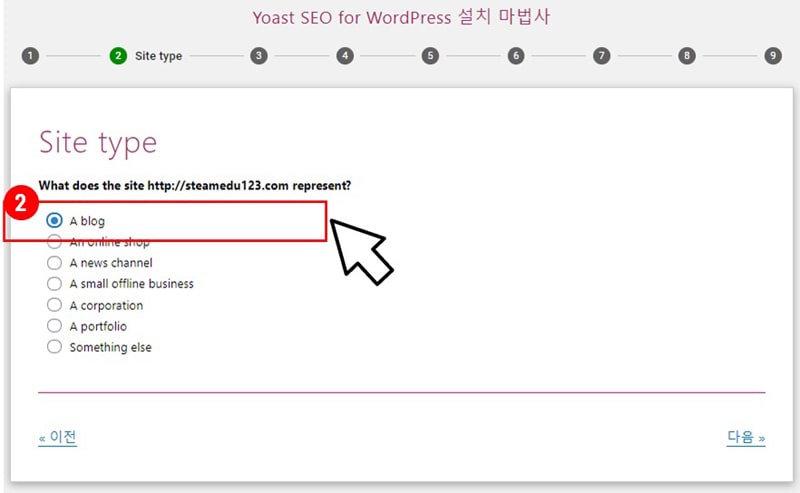Select 'A corporation' radio button

[54, 305]
